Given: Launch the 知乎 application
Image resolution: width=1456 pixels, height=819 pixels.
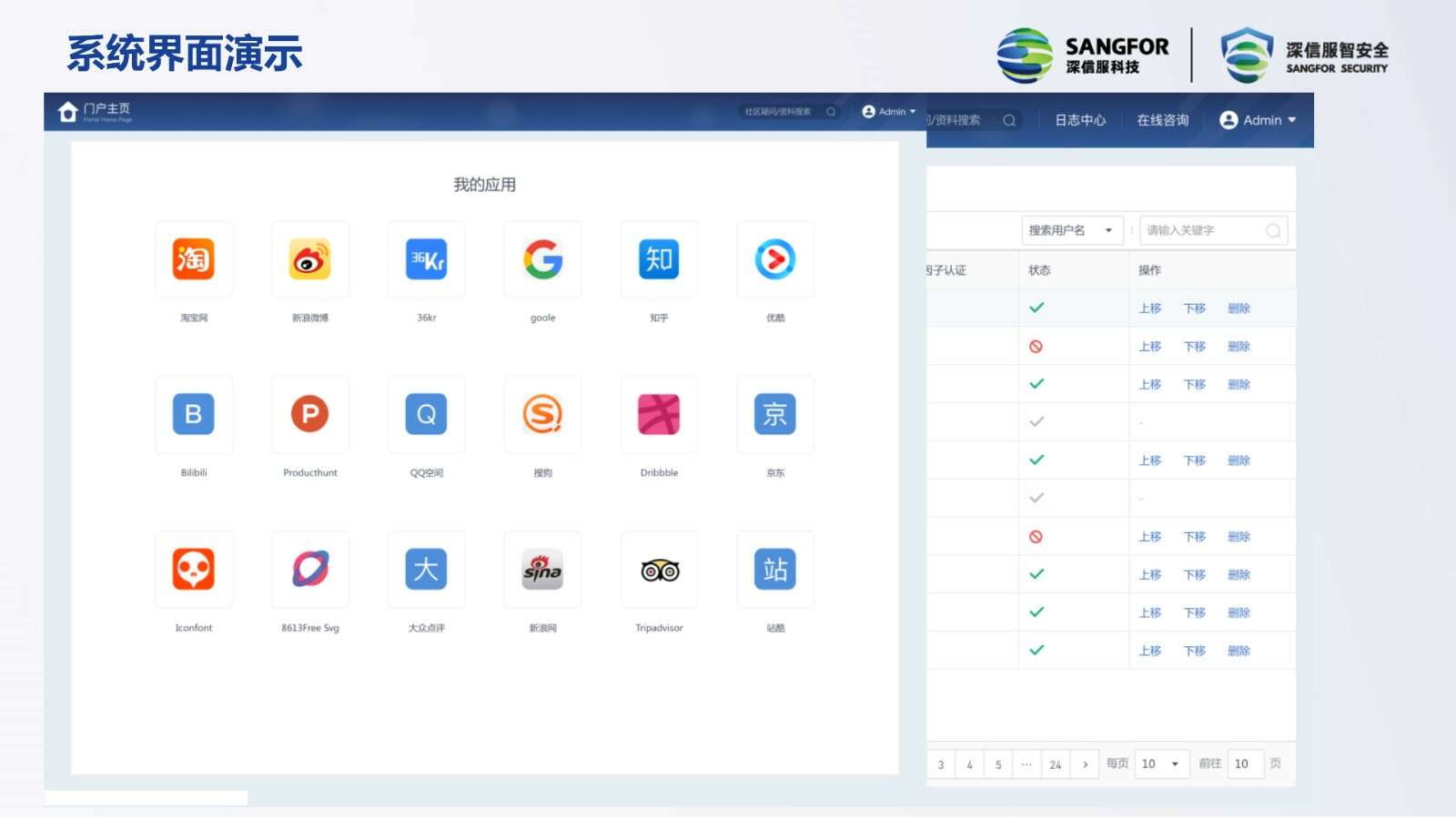Looking at the screenshot, I should click(x=659, y=259).
